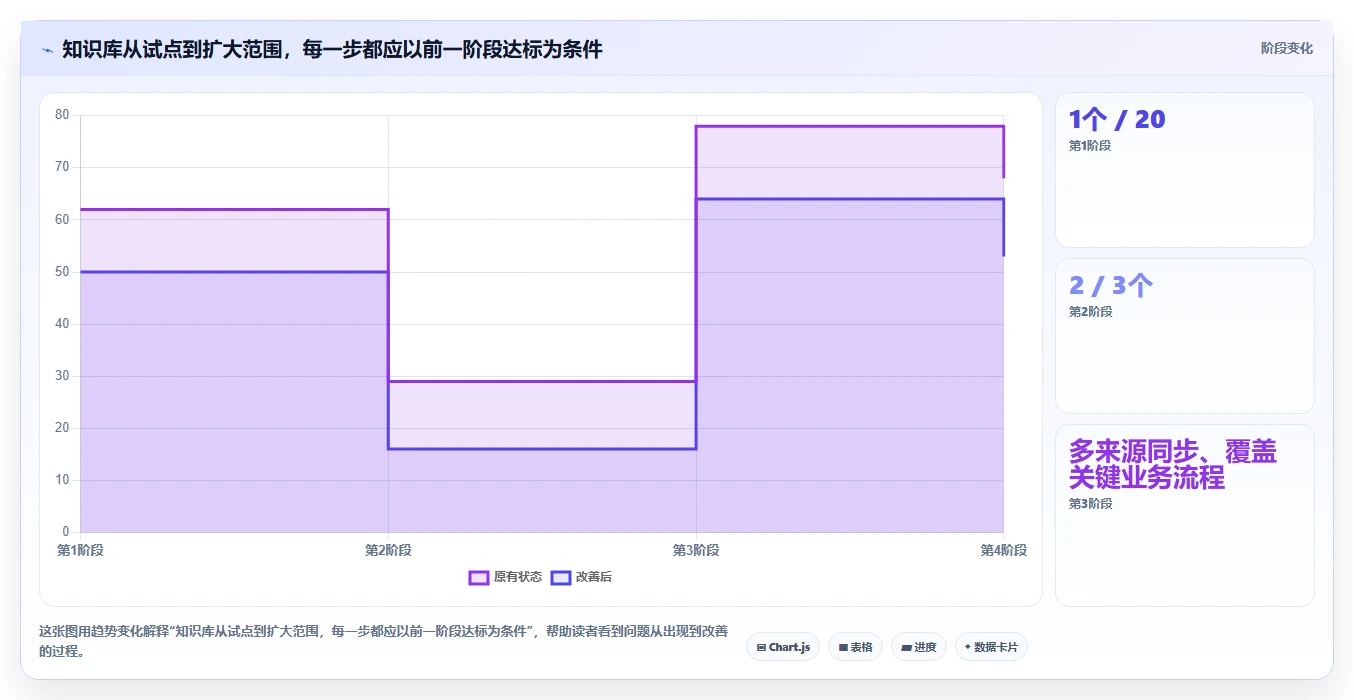Click 第2阶段 caption under "2 / 3个"
The width and height of the screenshot is (1354, 700).
tap(1090, 312)
